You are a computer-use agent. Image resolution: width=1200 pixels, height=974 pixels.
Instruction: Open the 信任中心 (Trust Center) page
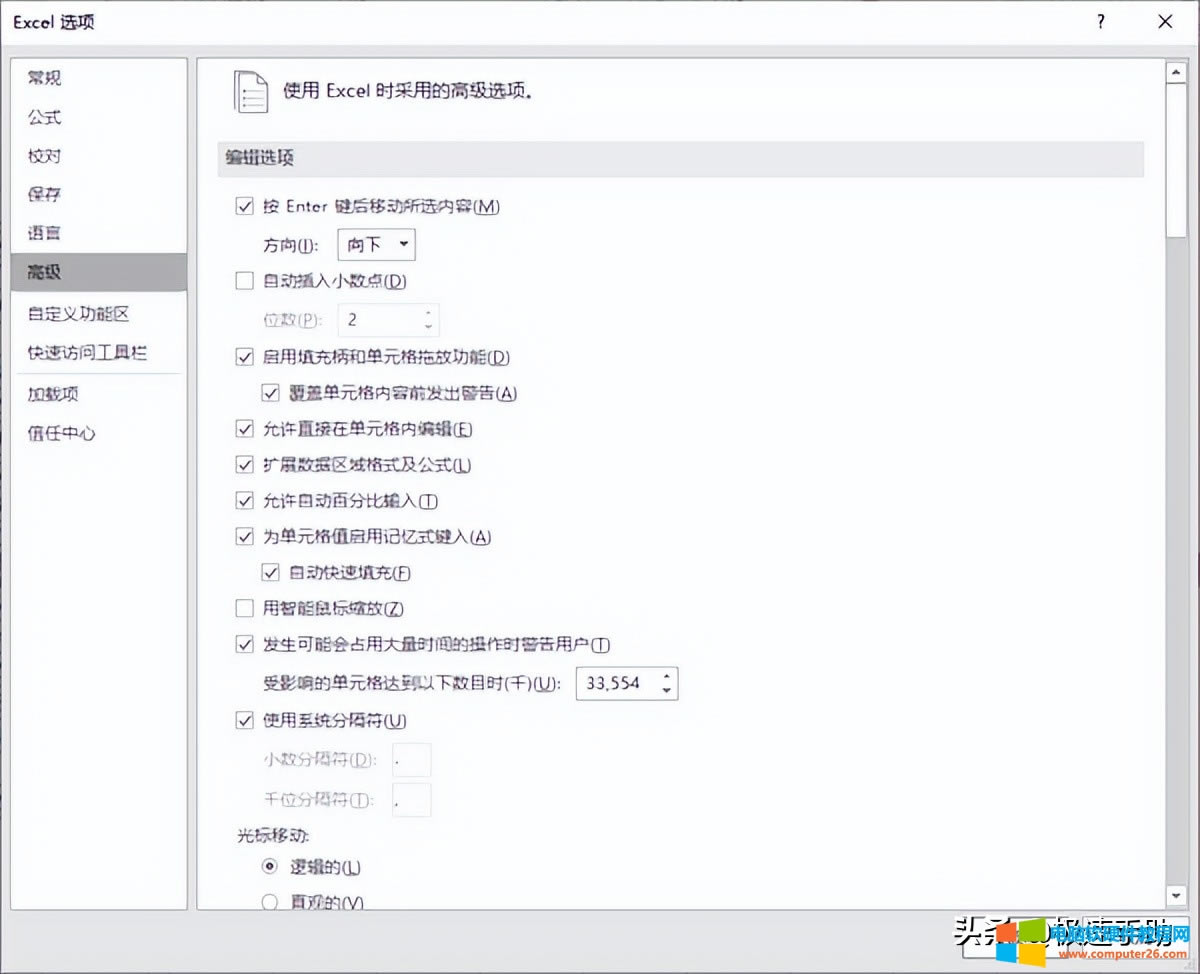[60, 433]
